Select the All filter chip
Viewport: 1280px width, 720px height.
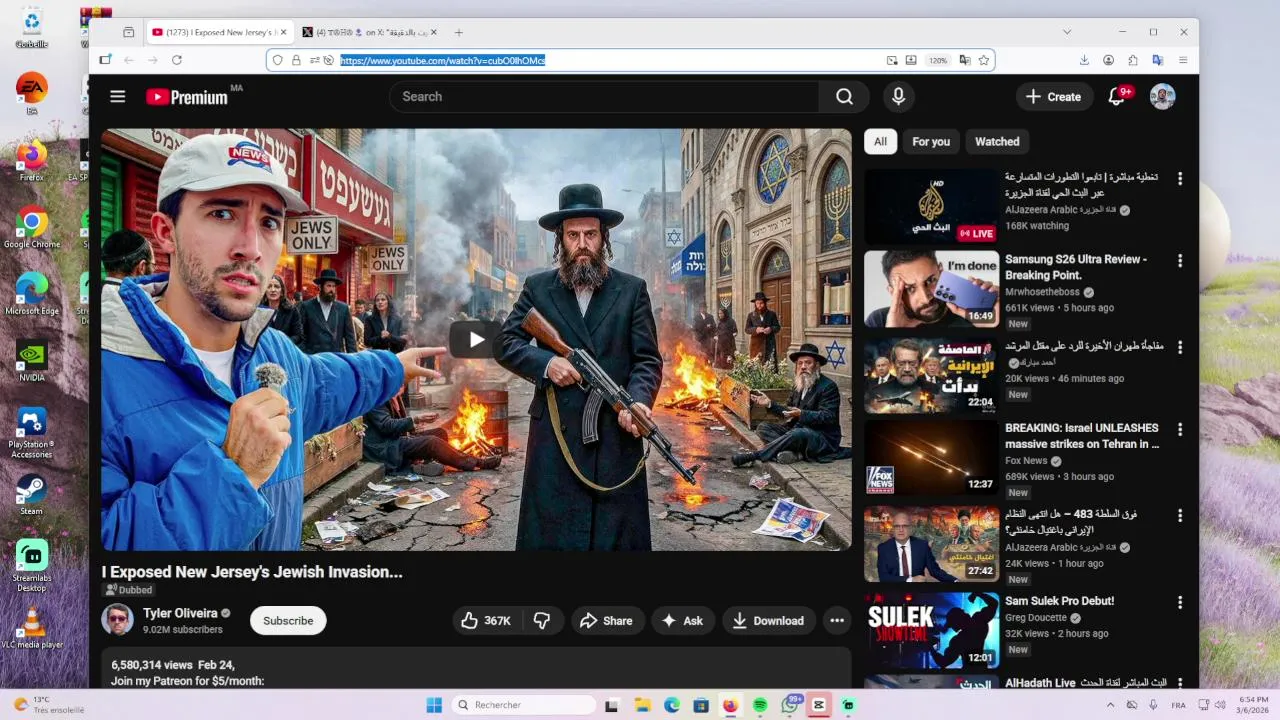pyautogui.click(x=880, y=142)
